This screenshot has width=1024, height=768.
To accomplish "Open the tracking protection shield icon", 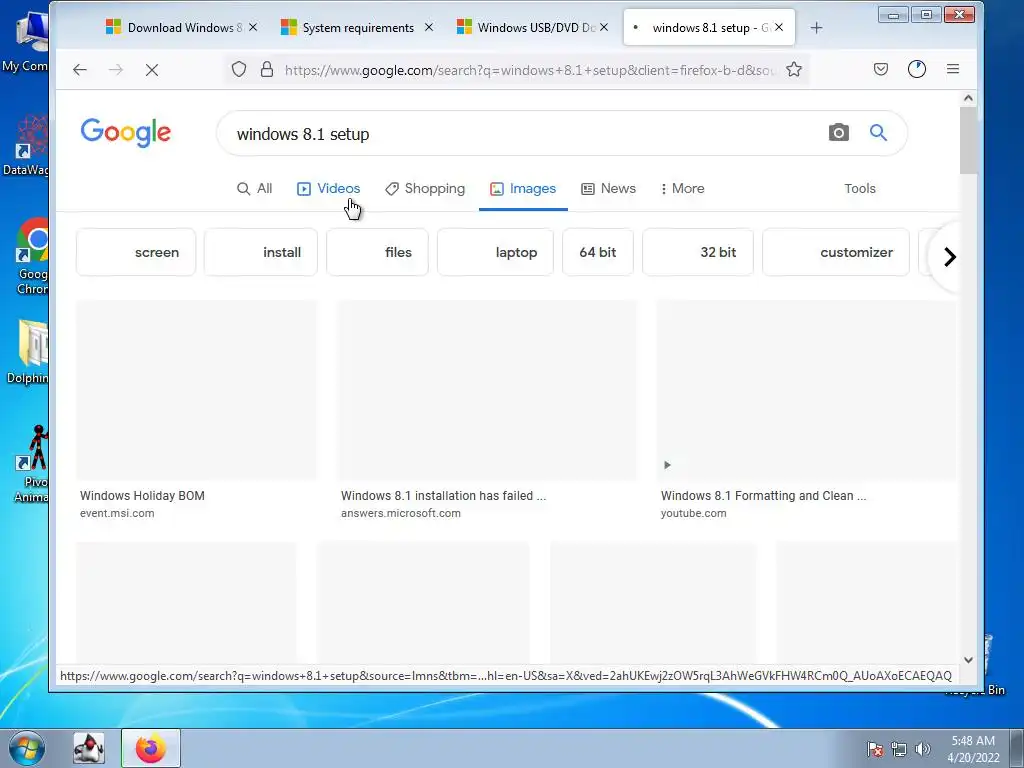I will (x=239, y=69).
